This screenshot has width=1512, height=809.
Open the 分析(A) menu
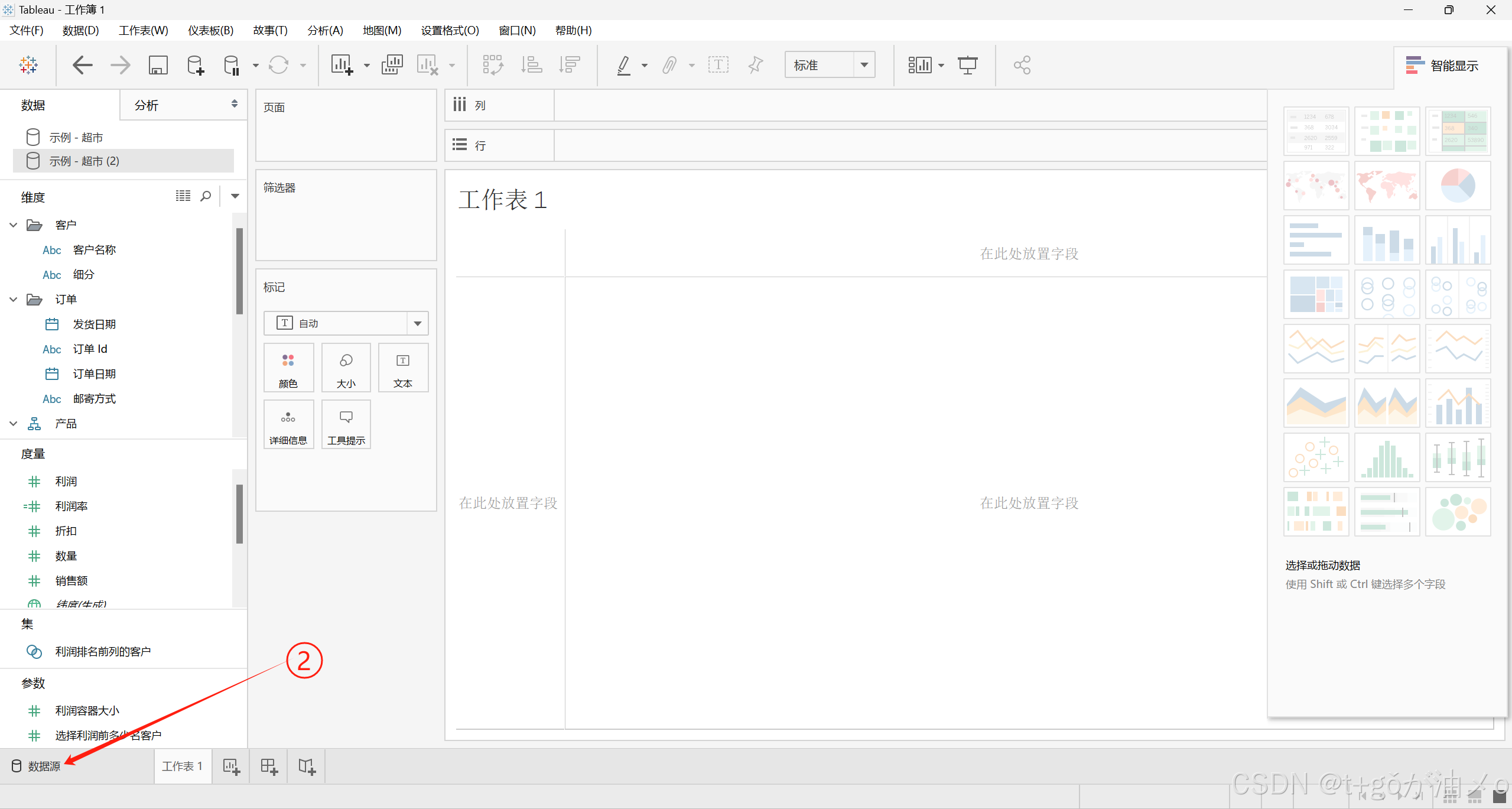pos(324,30)
